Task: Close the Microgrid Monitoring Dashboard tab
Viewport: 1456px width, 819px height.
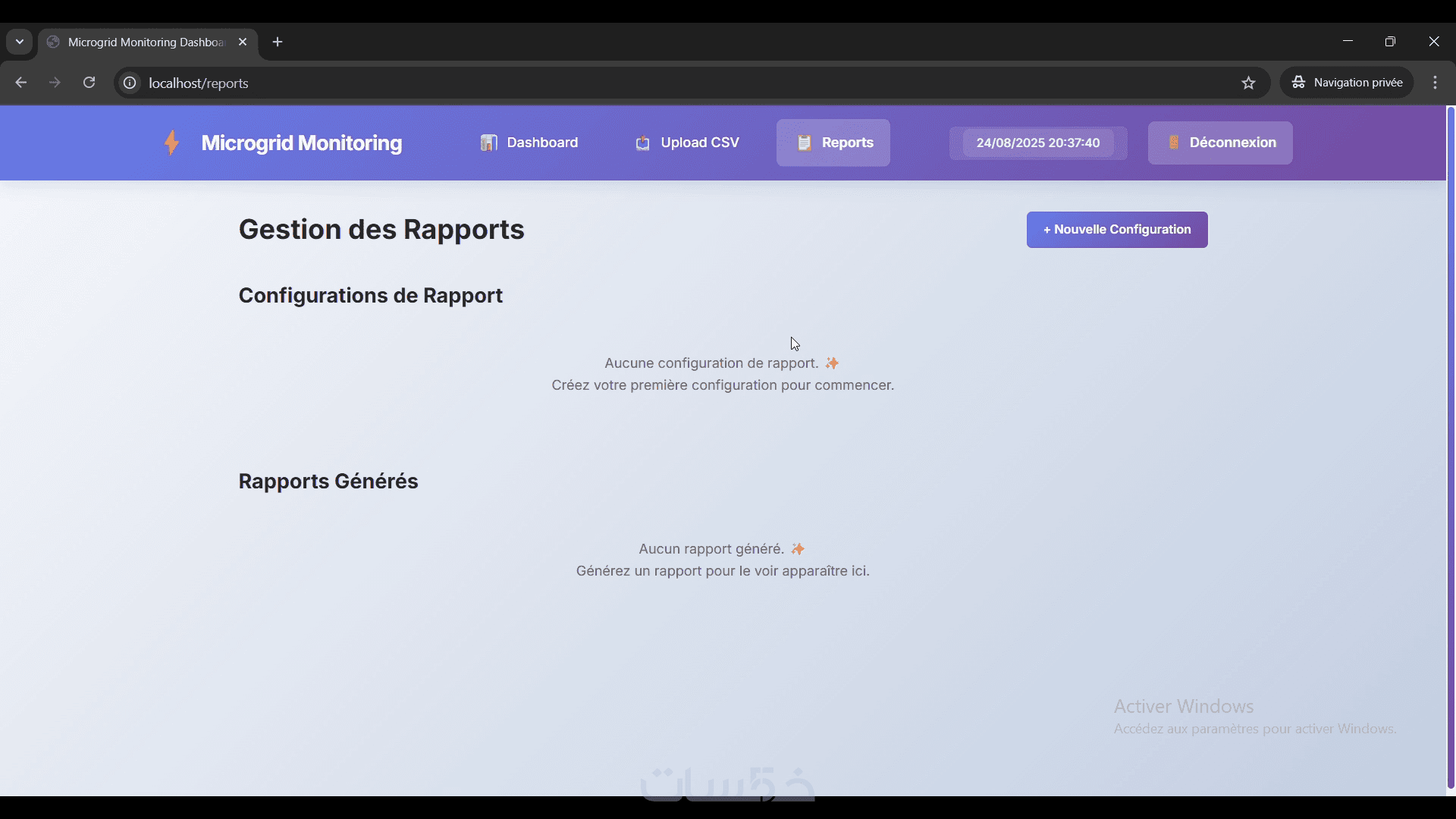Action: 243,42
